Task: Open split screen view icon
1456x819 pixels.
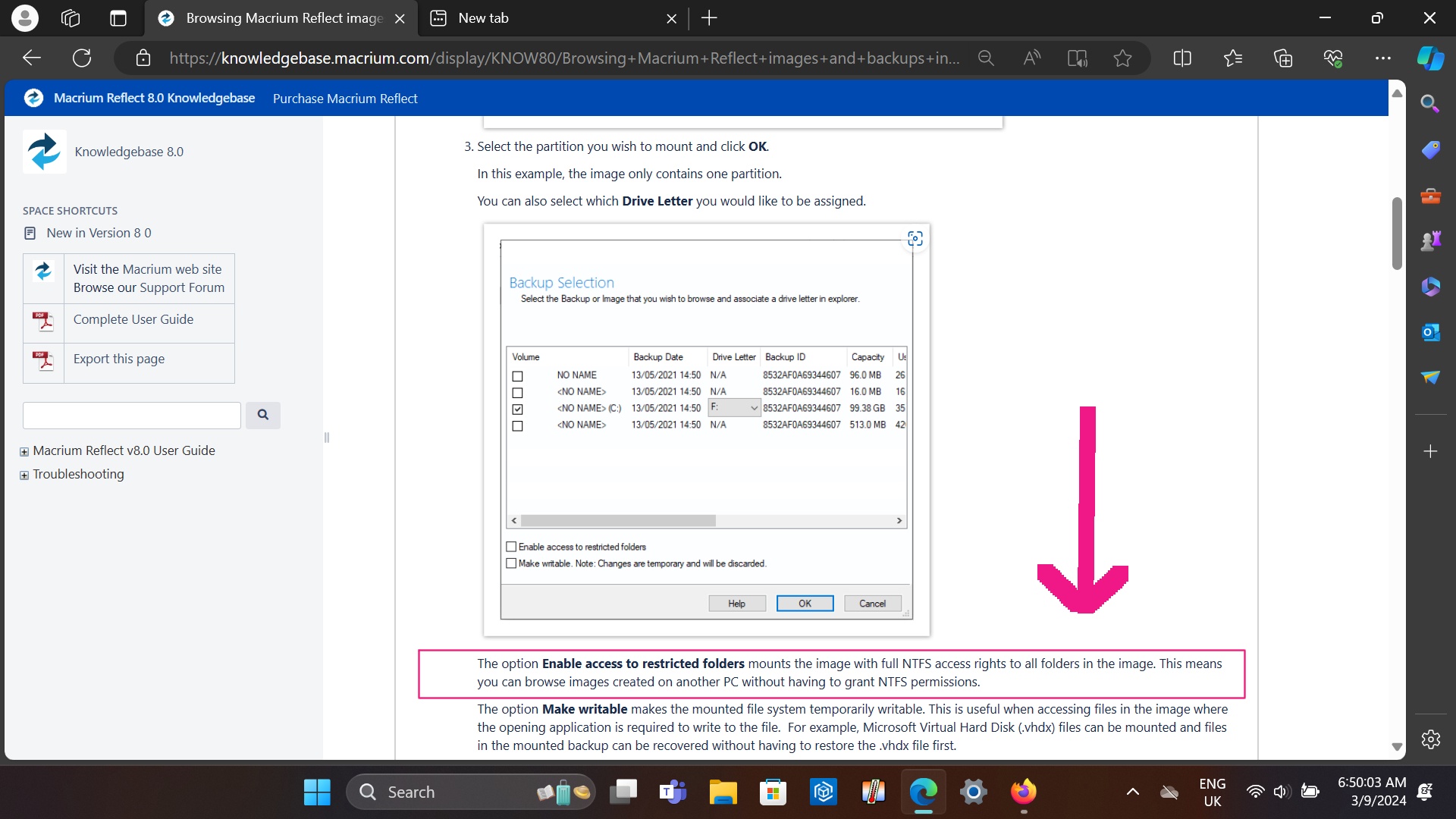Action: tap(1181, 58)
